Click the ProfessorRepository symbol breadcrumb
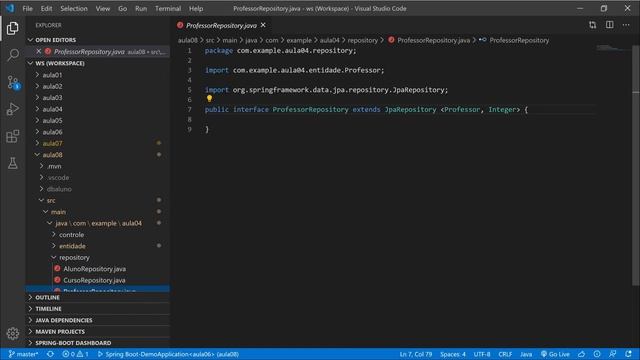Image resolution: width=640 pixels, height=360 pixels. 514,40
